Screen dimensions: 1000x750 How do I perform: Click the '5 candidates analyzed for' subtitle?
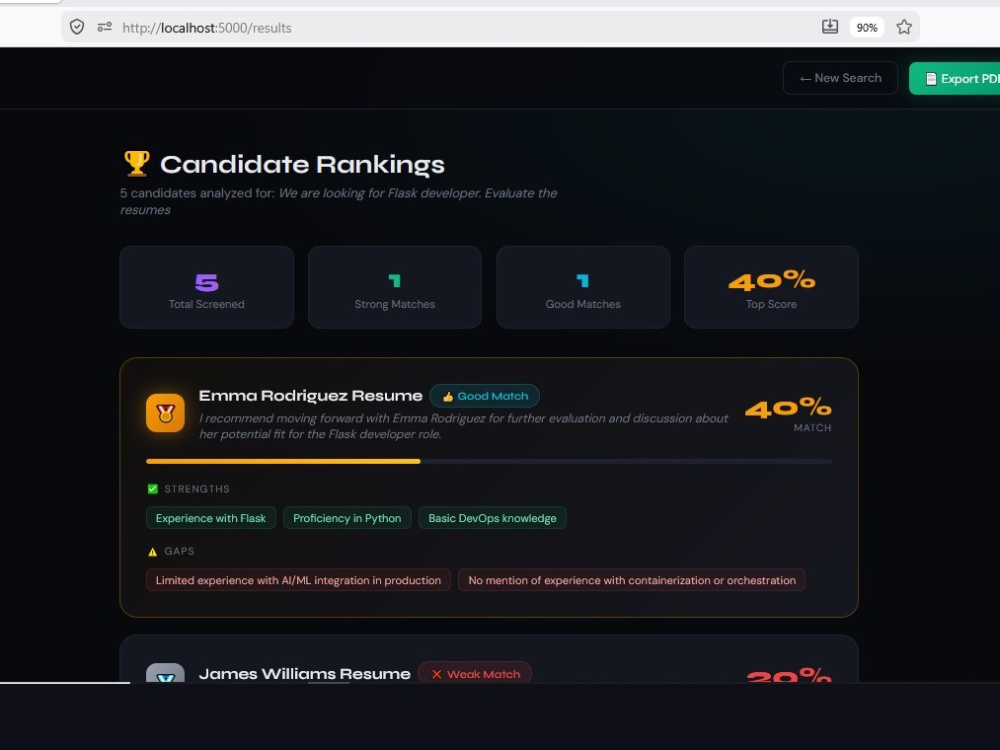click(339, 201)
